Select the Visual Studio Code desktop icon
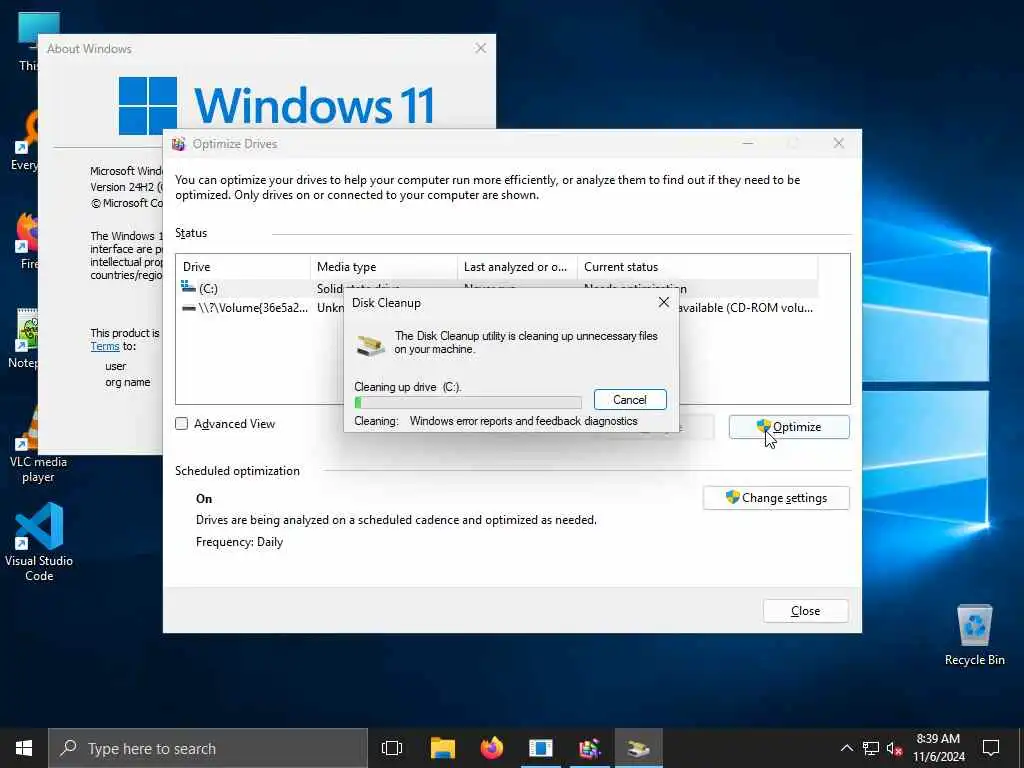1024x768 pixels. tap(39, 541)
